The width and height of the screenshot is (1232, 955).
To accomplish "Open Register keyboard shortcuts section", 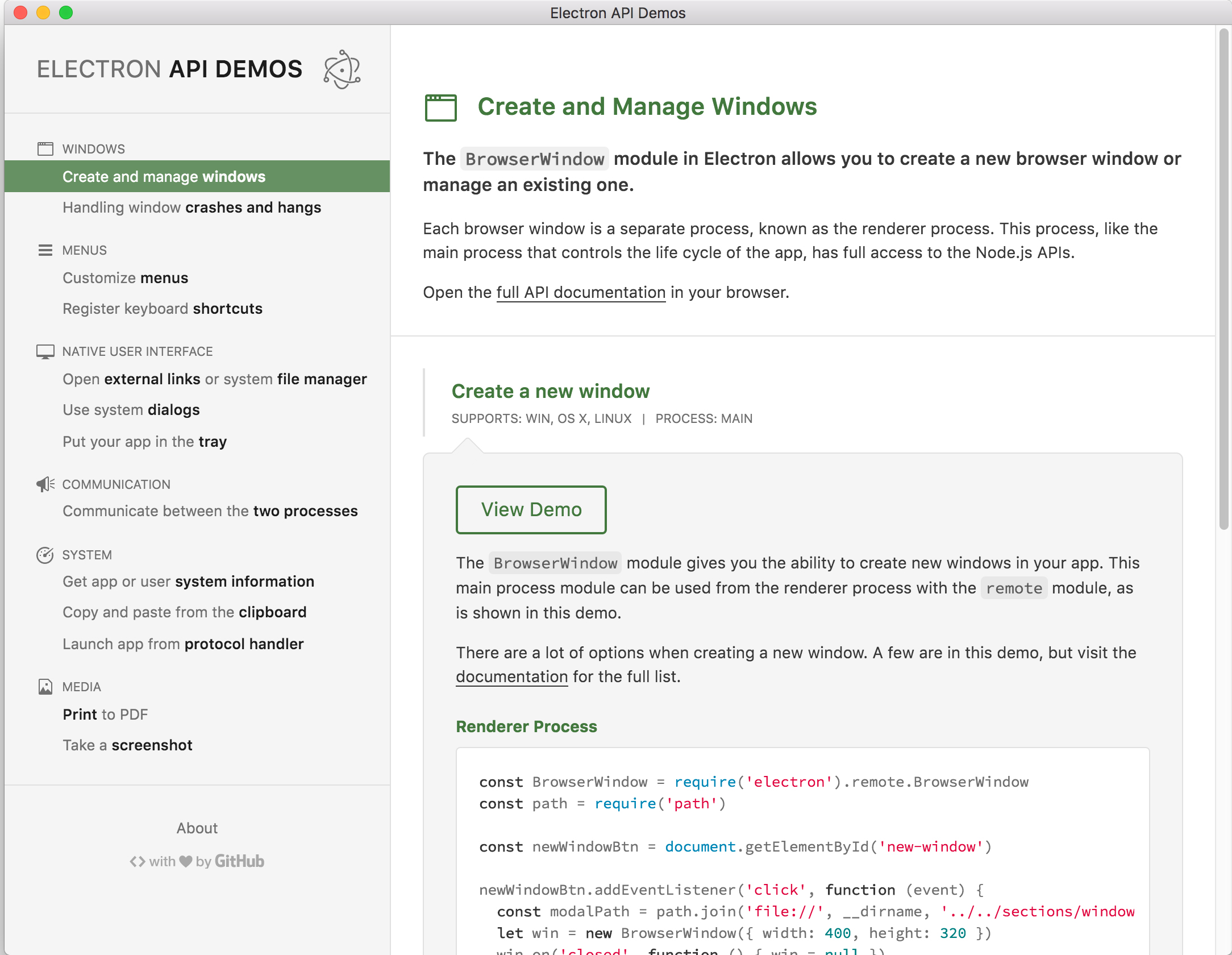I will pyautogui.click(x=163, y=309).
